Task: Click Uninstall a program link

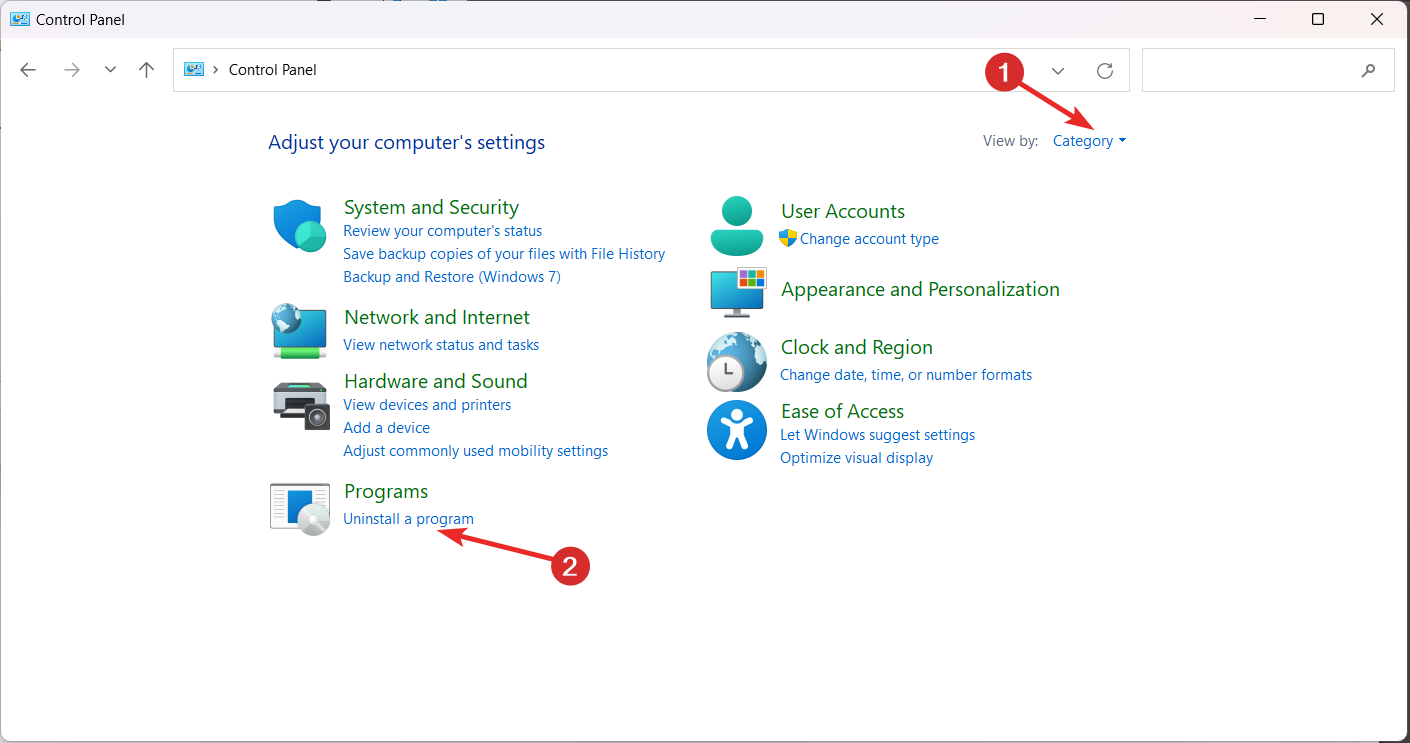Action: [x=408, y=519]
